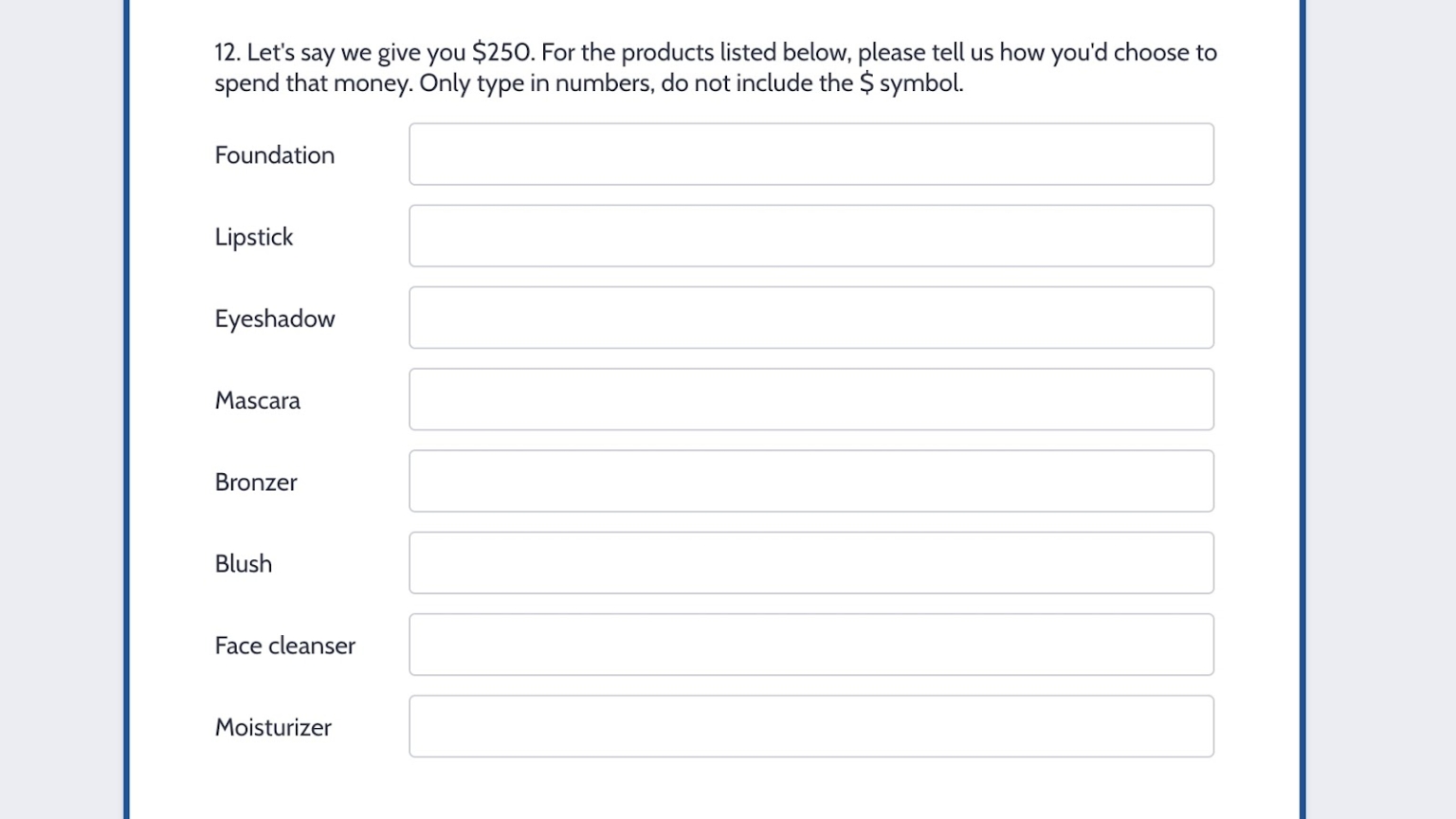Select the Blush label text
Screen dimensions: 1456x819
point(243,564)
